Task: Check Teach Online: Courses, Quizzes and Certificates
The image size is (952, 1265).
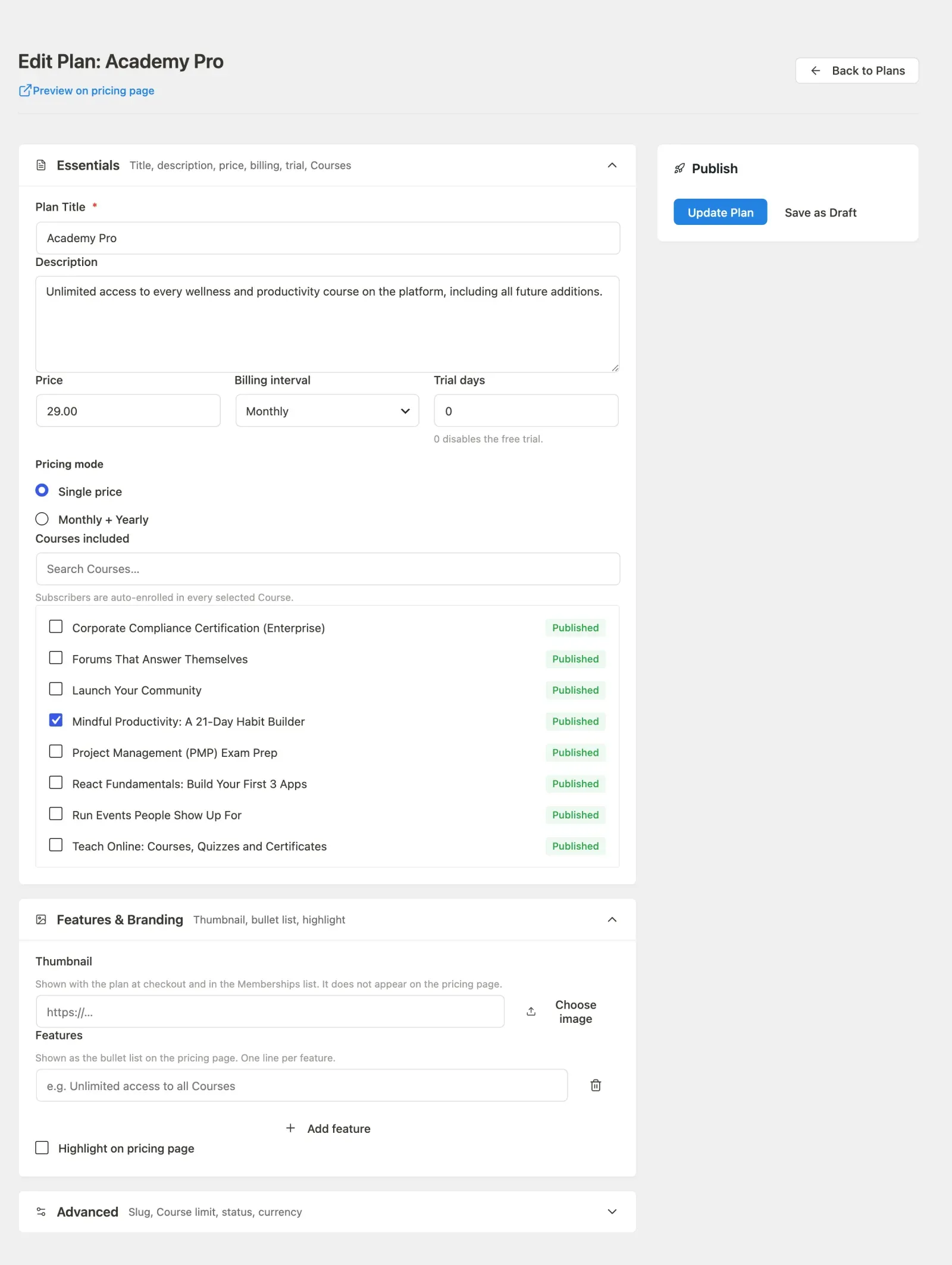Action: click(x=56, y=845)
